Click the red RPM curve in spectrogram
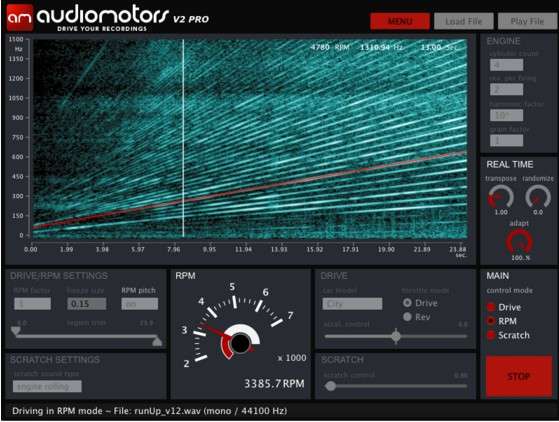559x422 pixels. point(250,190)
